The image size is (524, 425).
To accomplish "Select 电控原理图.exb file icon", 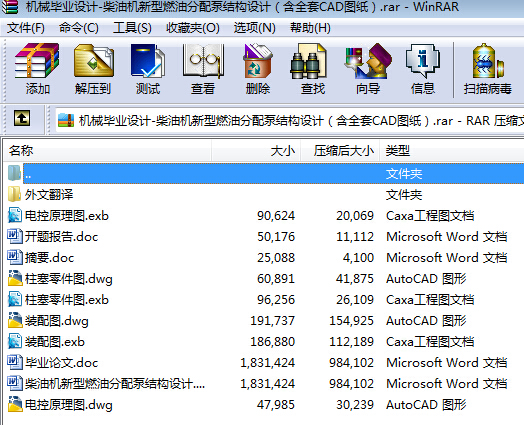I will (x=15, y=216).
